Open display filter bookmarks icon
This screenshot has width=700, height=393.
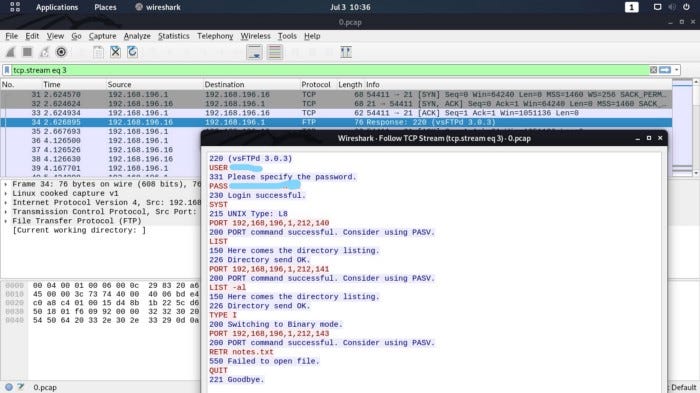(x=7, y=70)
